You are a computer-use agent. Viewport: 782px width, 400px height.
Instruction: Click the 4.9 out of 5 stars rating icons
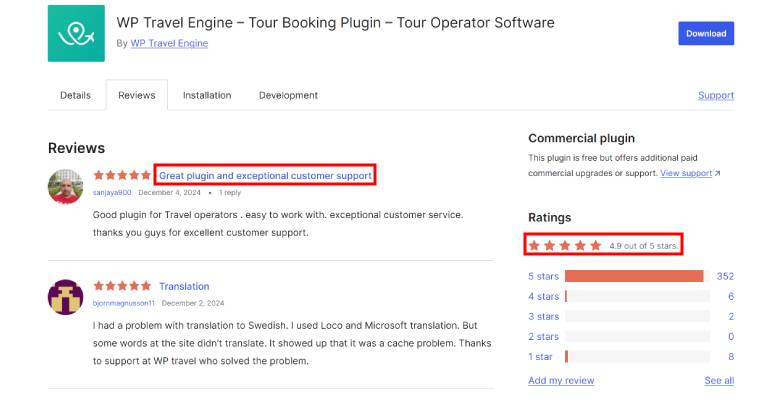point(565,245)
